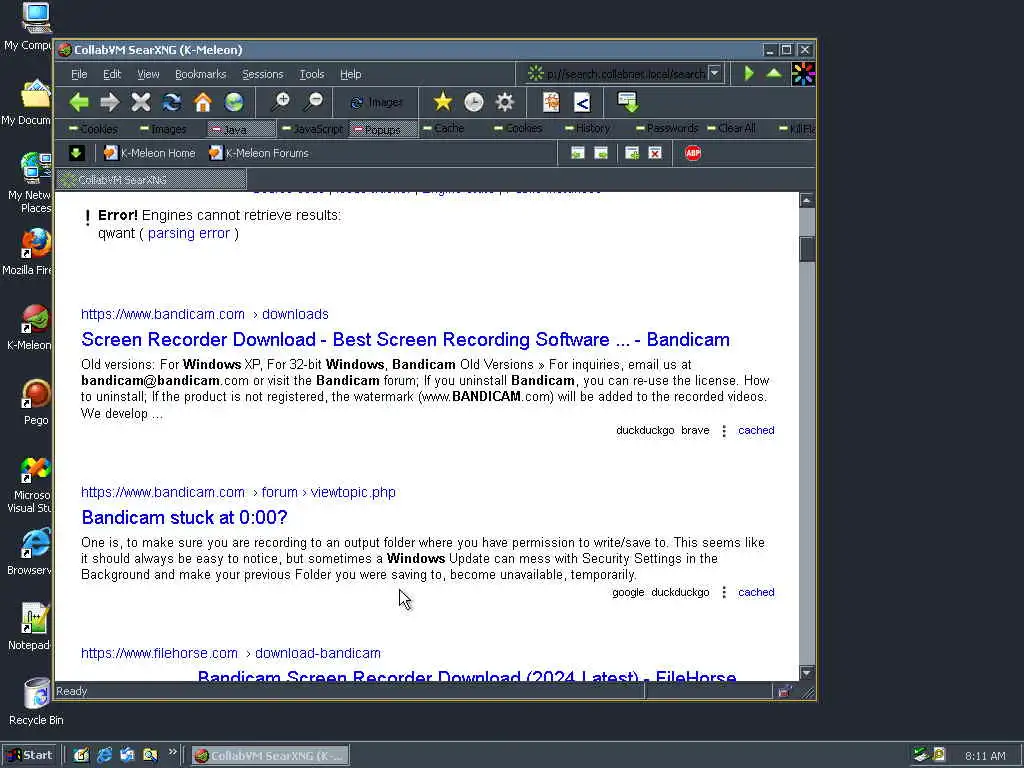Click the globe search icon in toolbar
Screen dimensions: 1024x768
(234, 102)
